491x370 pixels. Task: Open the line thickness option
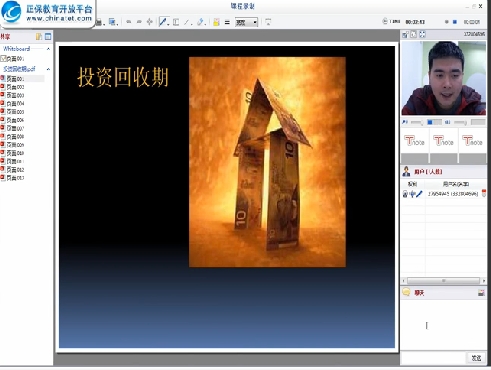(x=227, y=23)
